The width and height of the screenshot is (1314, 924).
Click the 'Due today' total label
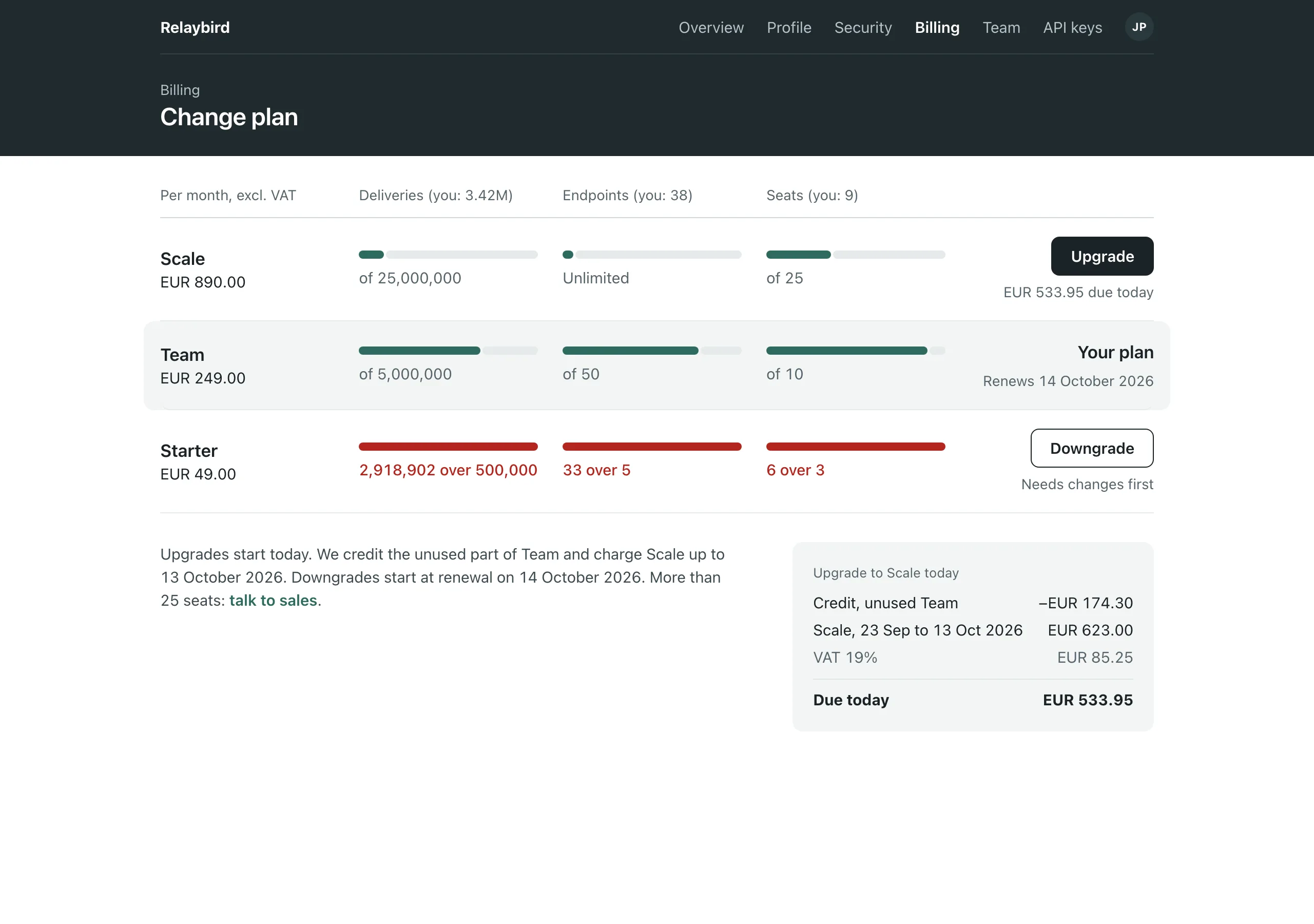click(x=851, y=700)
